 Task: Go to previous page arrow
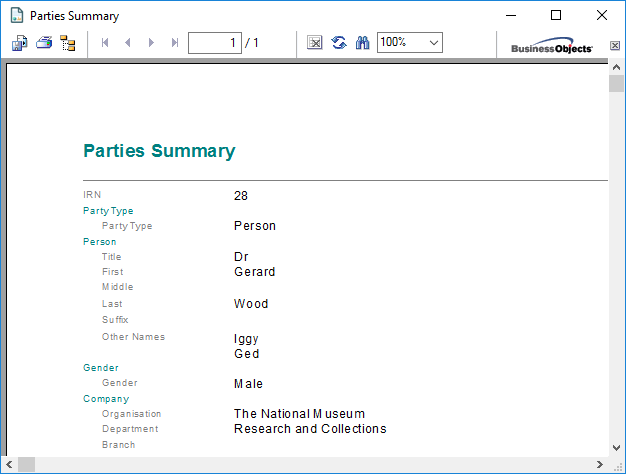[128, 43]
